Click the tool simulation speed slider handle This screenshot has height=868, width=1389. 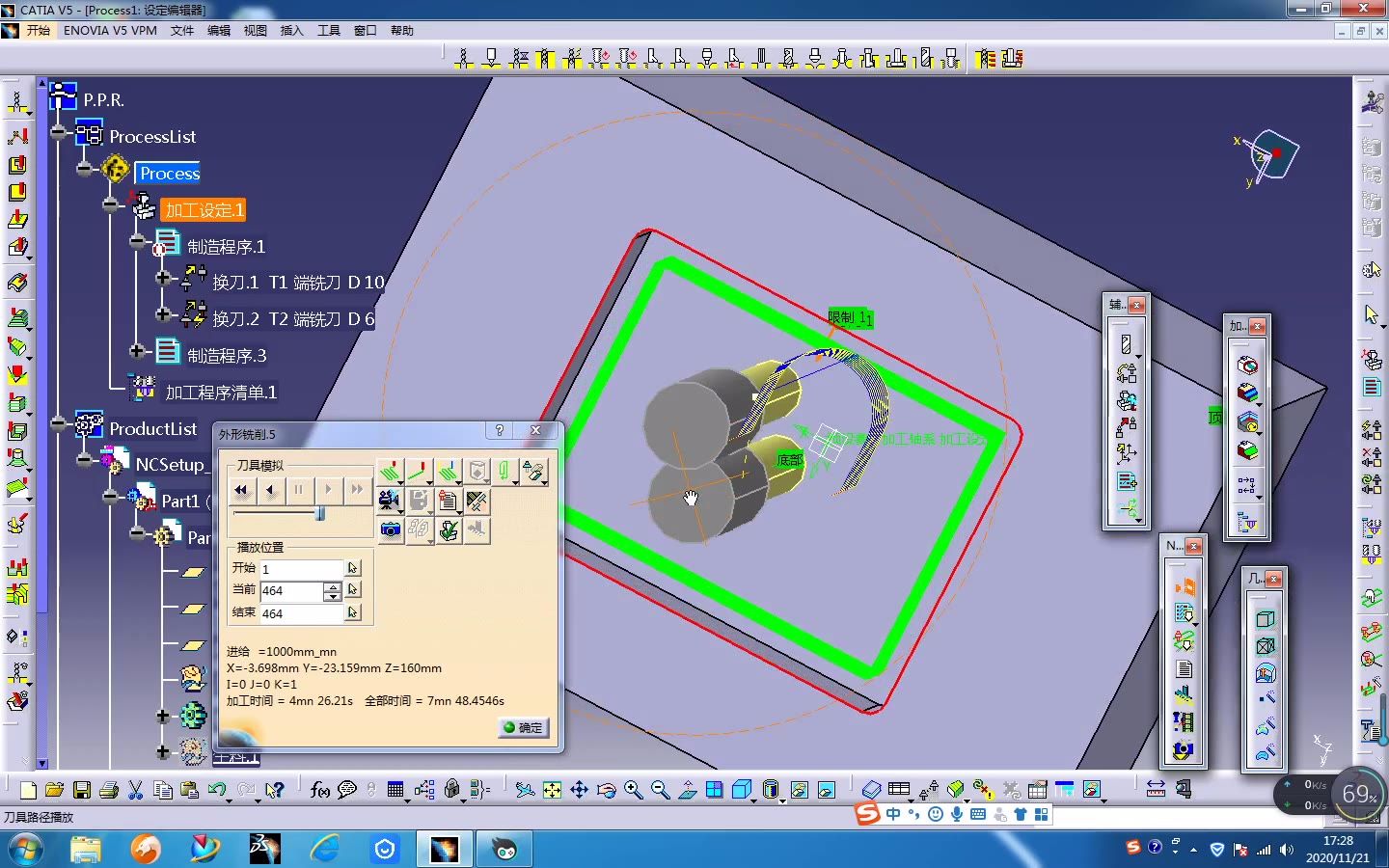[x=320, y=514]
